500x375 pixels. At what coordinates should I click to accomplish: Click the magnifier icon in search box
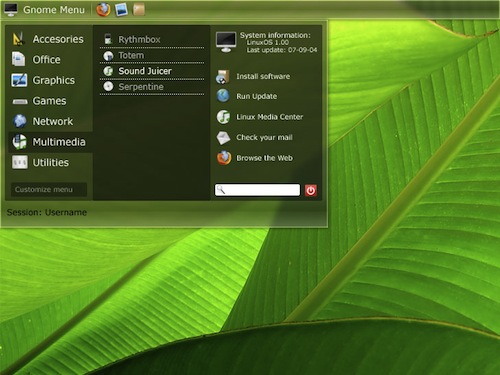(x=221, y=190)
